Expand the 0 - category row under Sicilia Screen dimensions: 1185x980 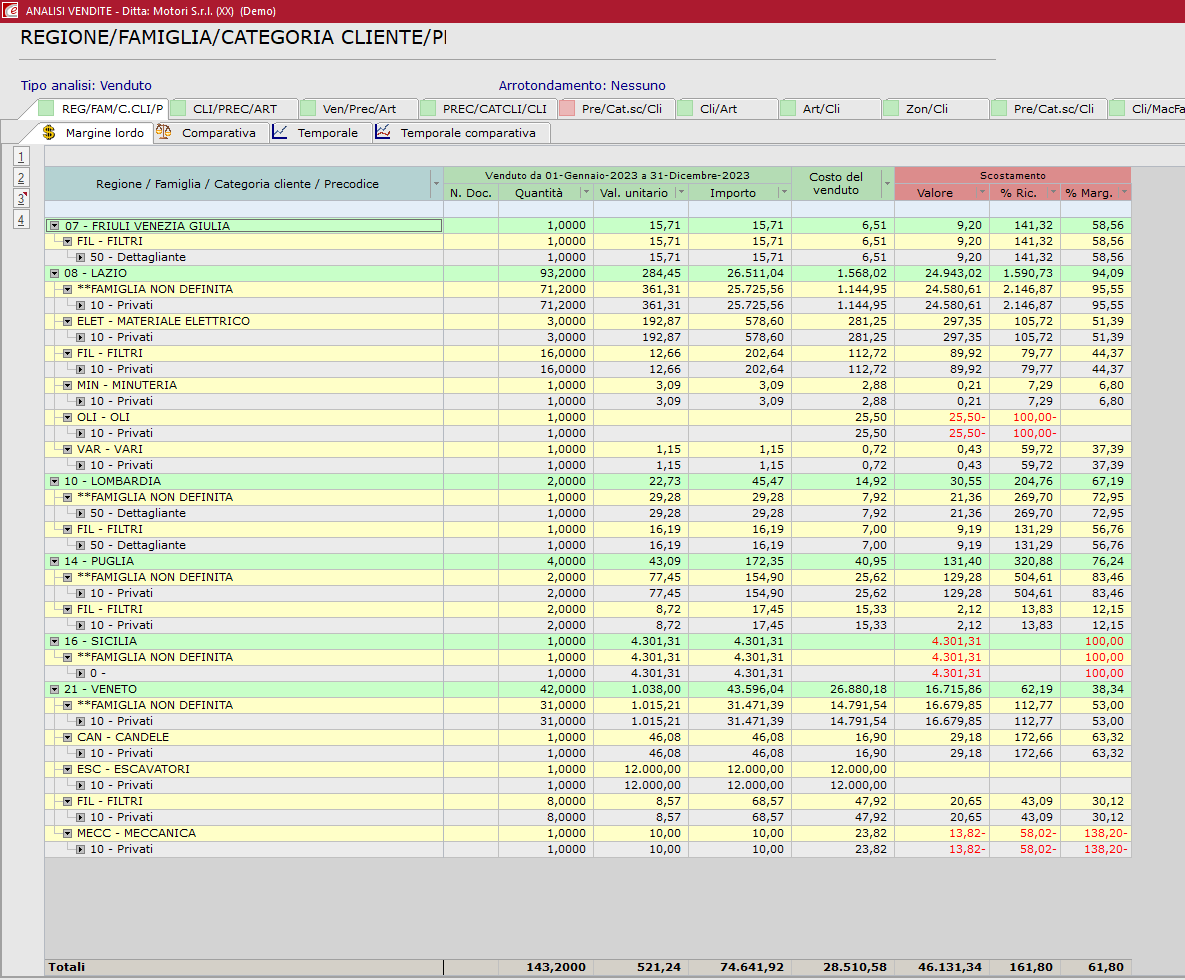point(81,673)
